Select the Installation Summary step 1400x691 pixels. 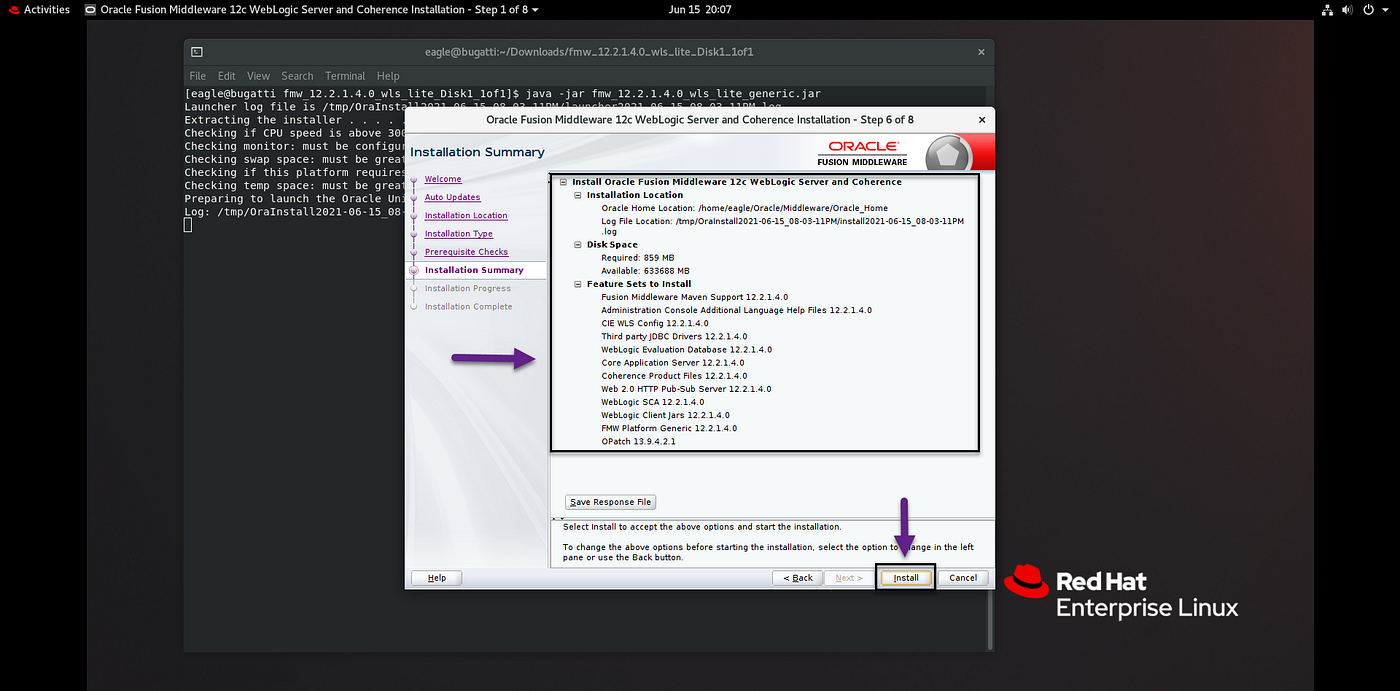click(x=474, y=270)
